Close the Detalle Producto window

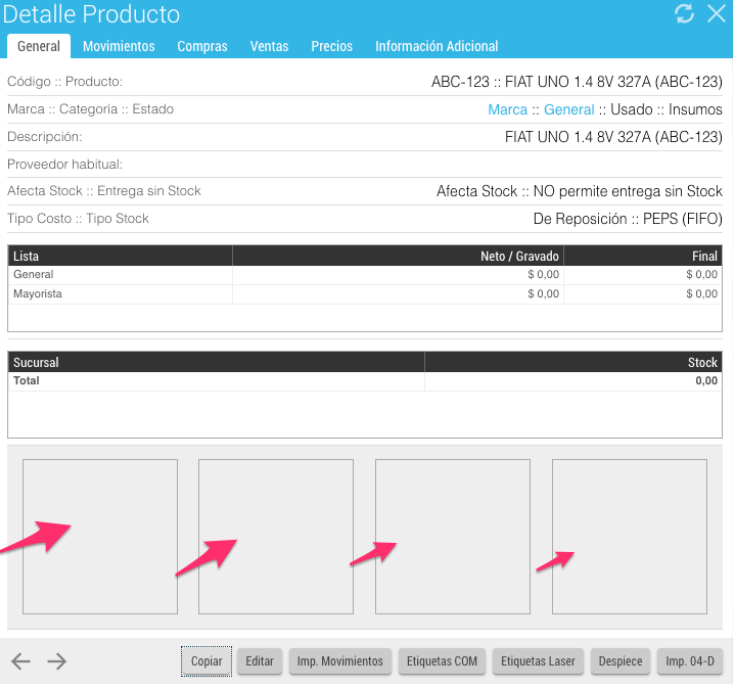[716, 14]
